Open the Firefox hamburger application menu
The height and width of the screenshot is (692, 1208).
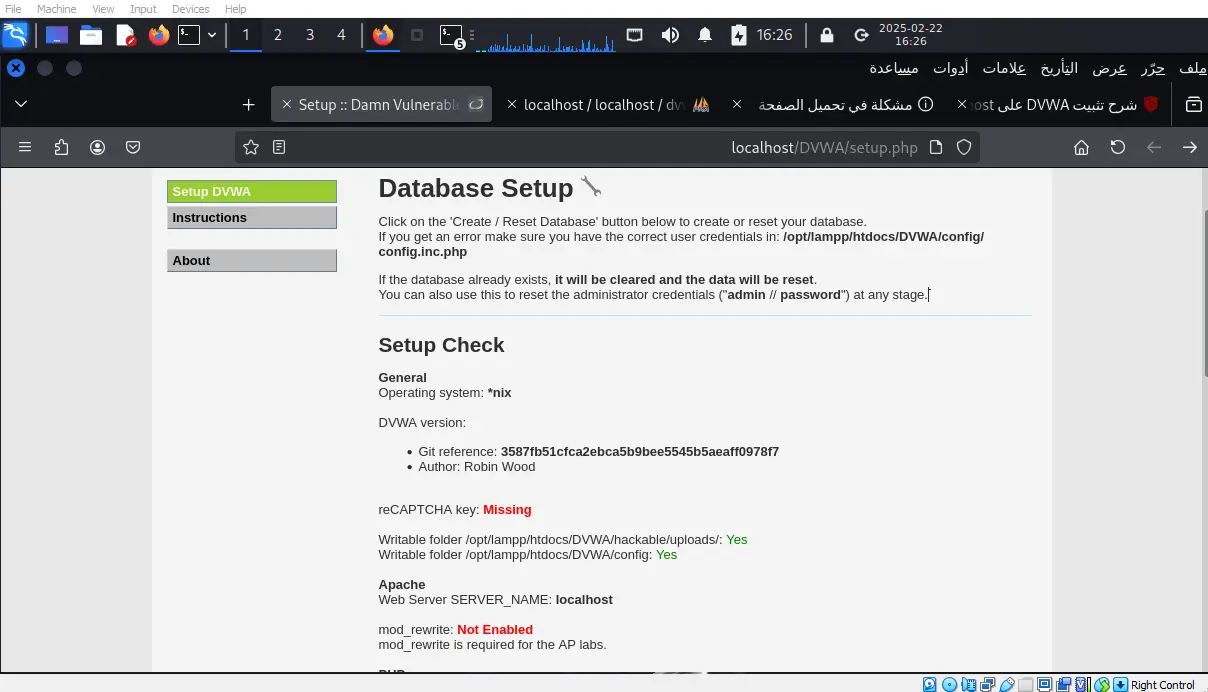point(25,147)
